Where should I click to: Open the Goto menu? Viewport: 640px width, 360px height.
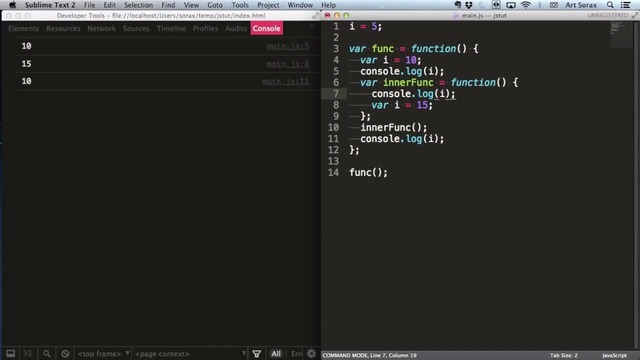(215, 5)
